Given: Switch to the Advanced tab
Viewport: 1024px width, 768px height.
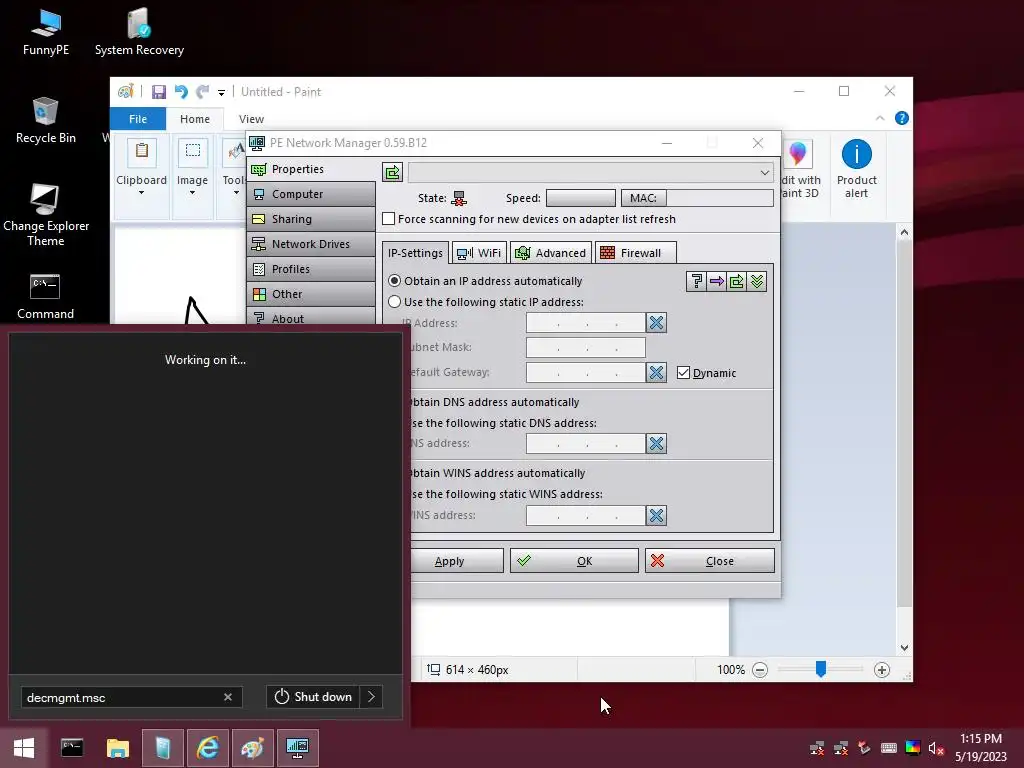Looking at the screenshot, I should coord(551,253).
